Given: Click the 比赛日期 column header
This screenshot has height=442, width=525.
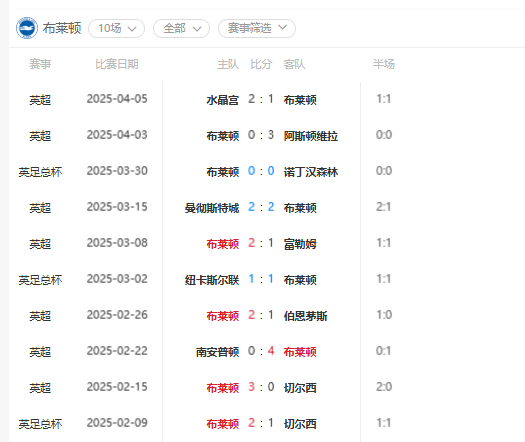Looking at the screenshot, I should [x=117, y=64].
